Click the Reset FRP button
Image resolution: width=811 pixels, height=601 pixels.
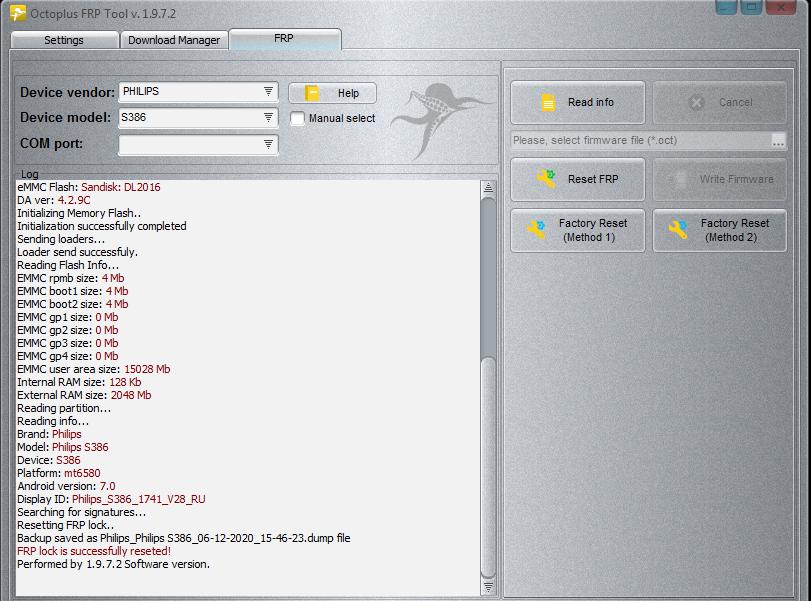tap(578, 179)
